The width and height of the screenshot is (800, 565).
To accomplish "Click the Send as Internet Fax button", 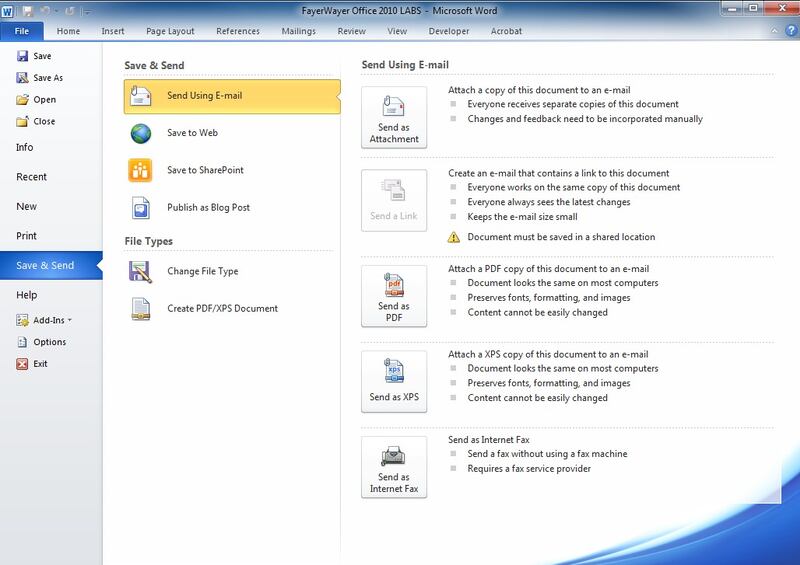I will coord(393,467).
